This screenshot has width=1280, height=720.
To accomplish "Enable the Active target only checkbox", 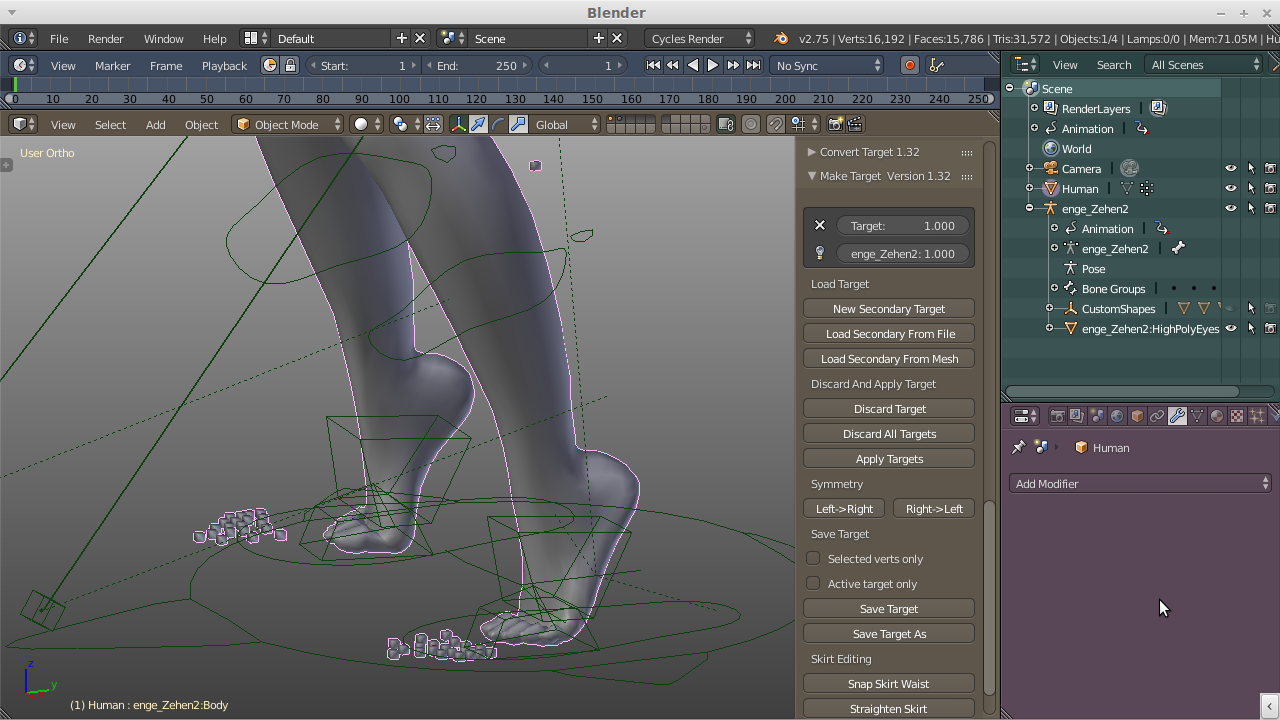I will [813, 583].
